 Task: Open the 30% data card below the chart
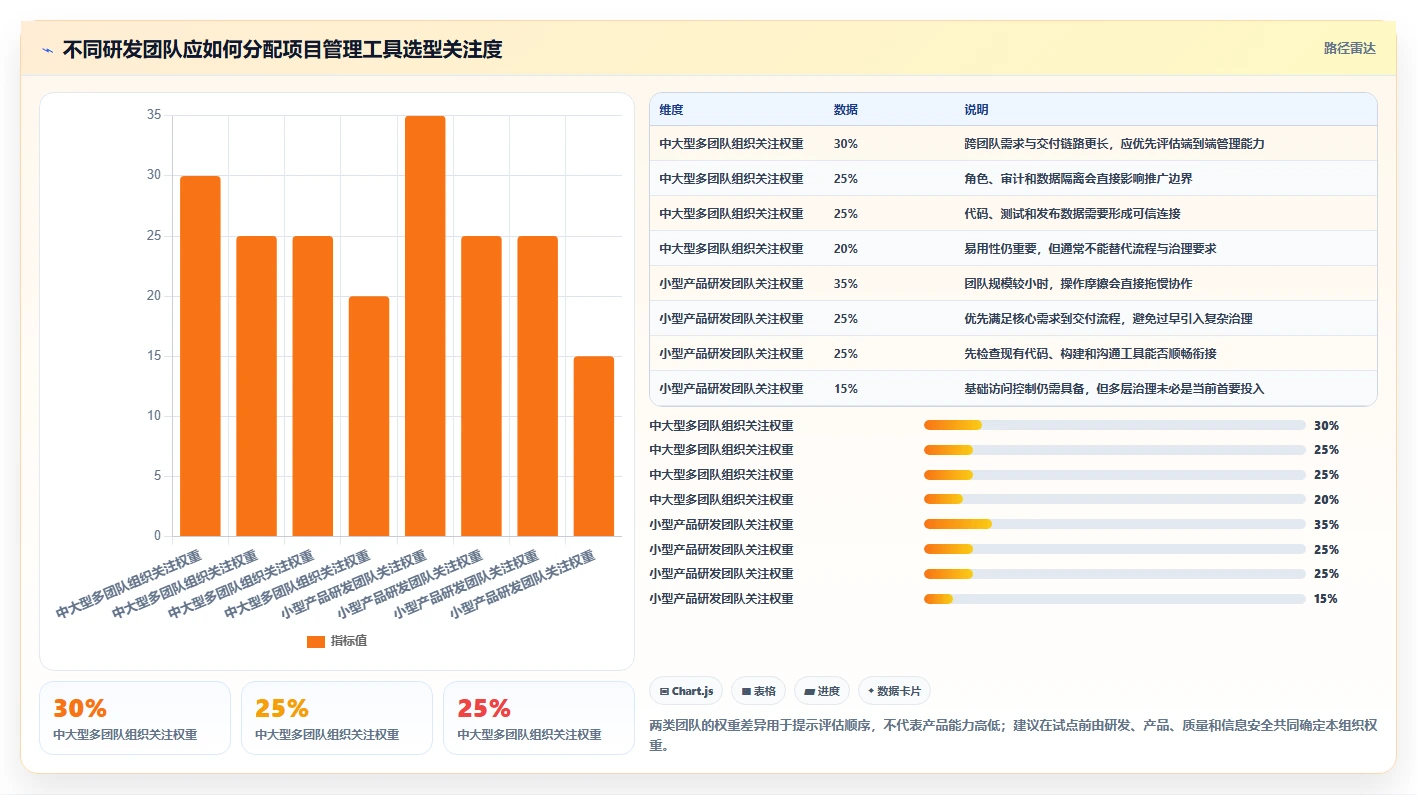(135, 718)
